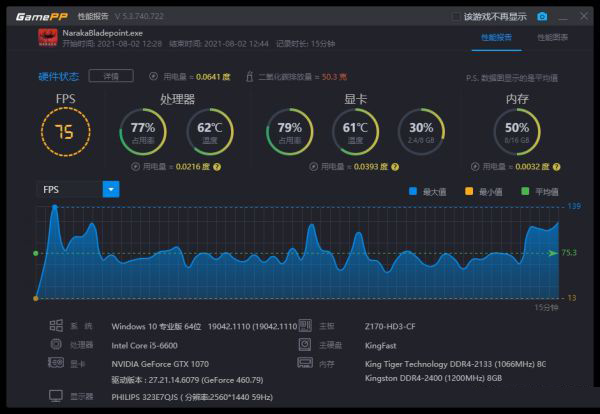Click the camera screenshot icon in title bar

pos(542,16)
